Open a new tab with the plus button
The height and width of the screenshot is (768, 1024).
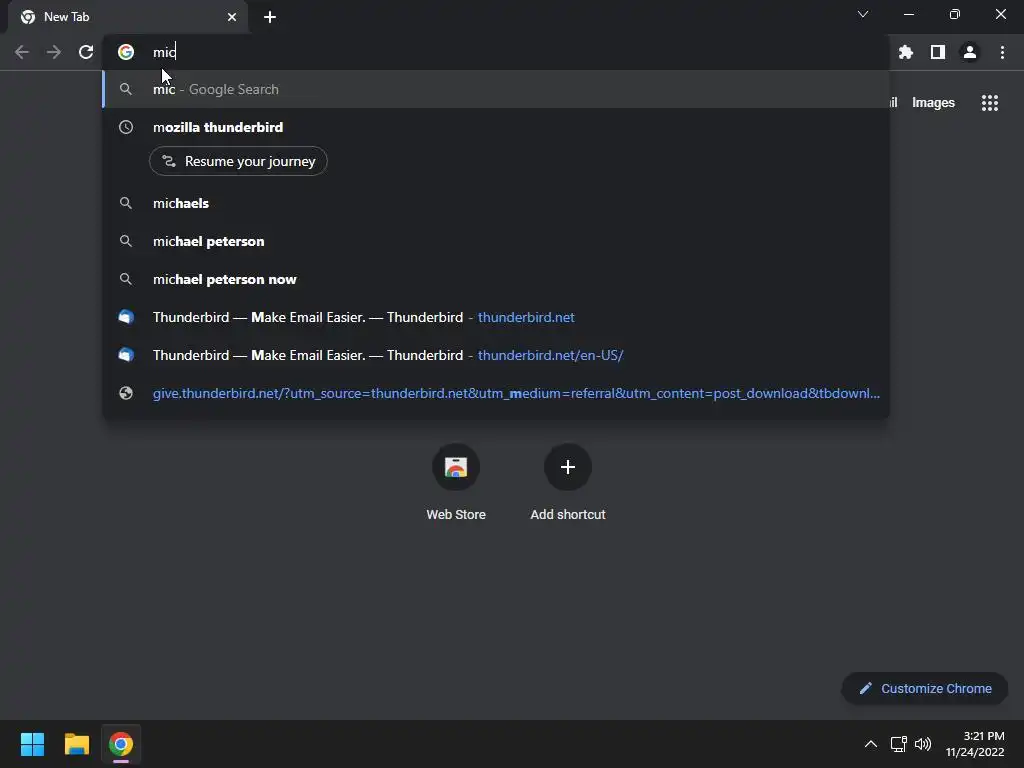[270, 17]
